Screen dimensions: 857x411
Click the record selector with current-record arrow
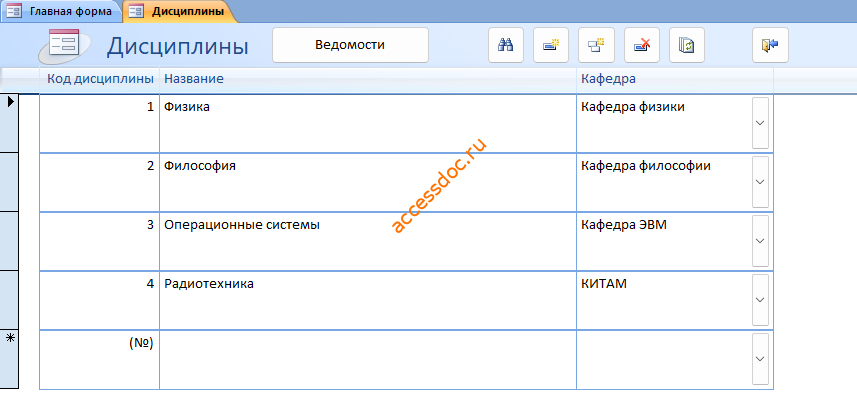[x=9, y=124]
